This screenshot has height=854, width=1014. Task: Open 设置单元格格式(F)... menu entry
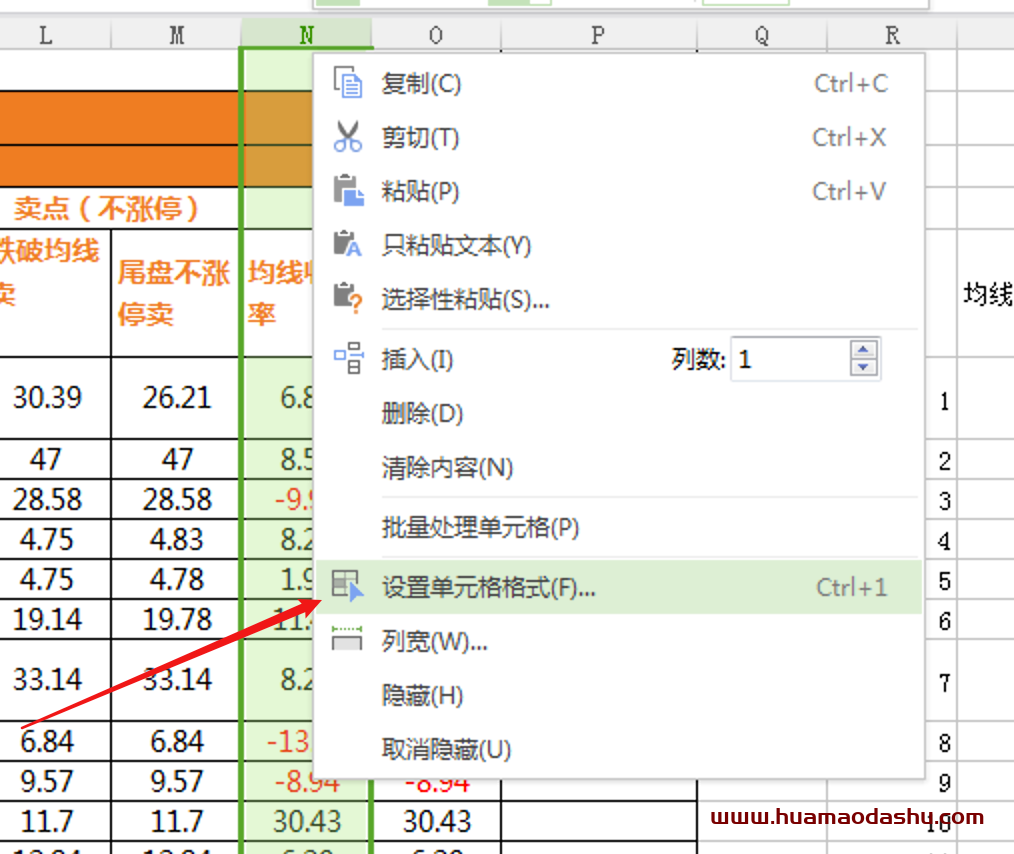[x=618, y=587]
